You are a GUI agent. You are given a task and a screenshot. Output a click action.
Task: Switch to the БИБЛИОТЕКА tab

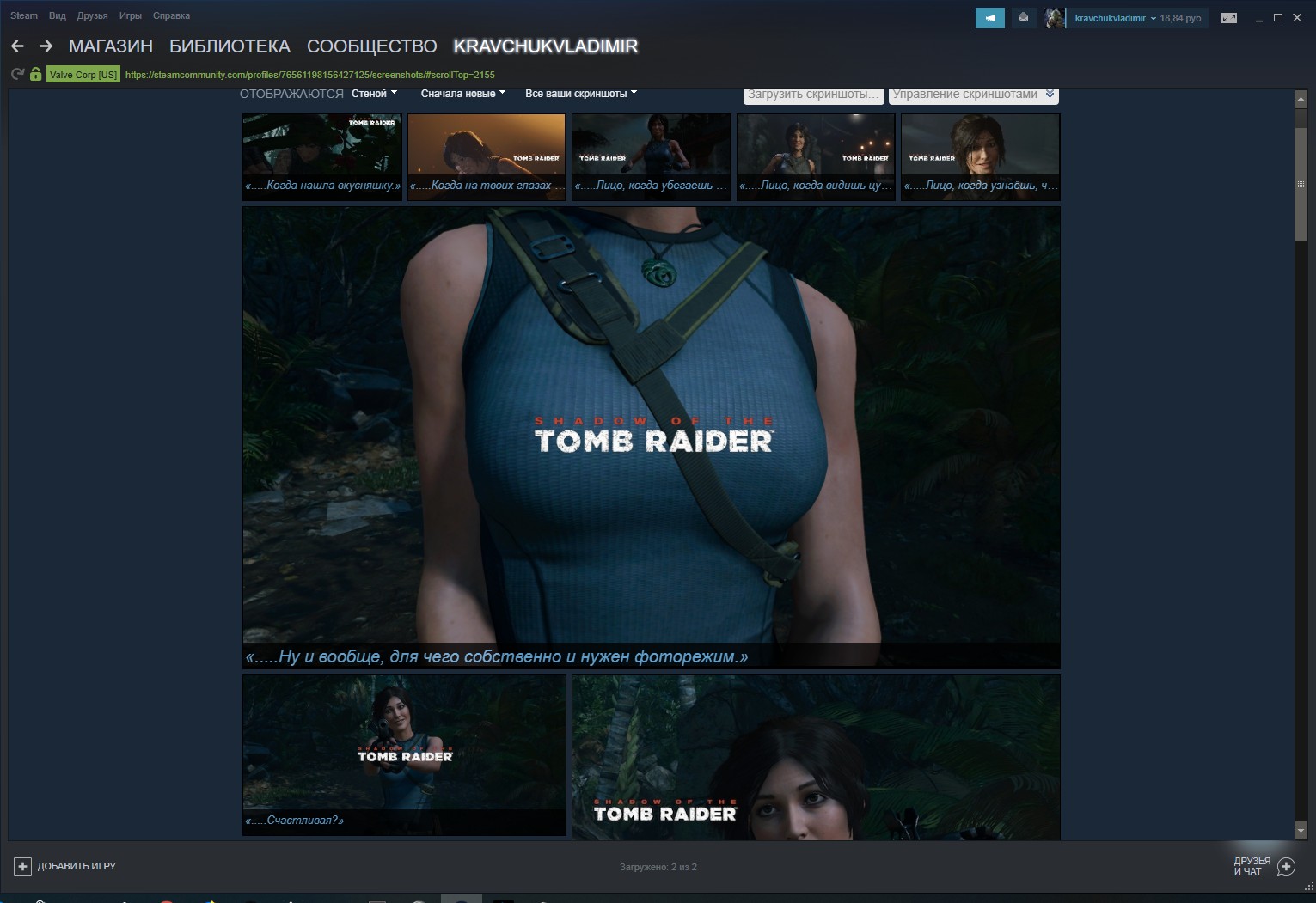(222, 46)
